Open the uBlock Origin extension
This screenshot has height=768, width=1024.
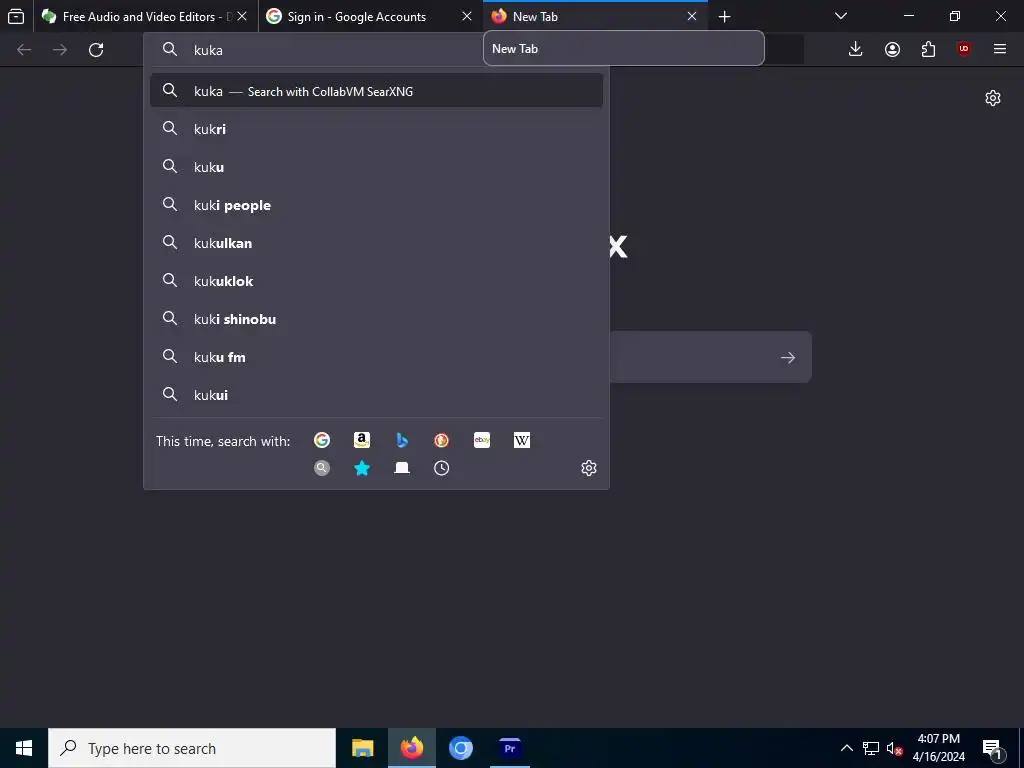coord(963,49)
